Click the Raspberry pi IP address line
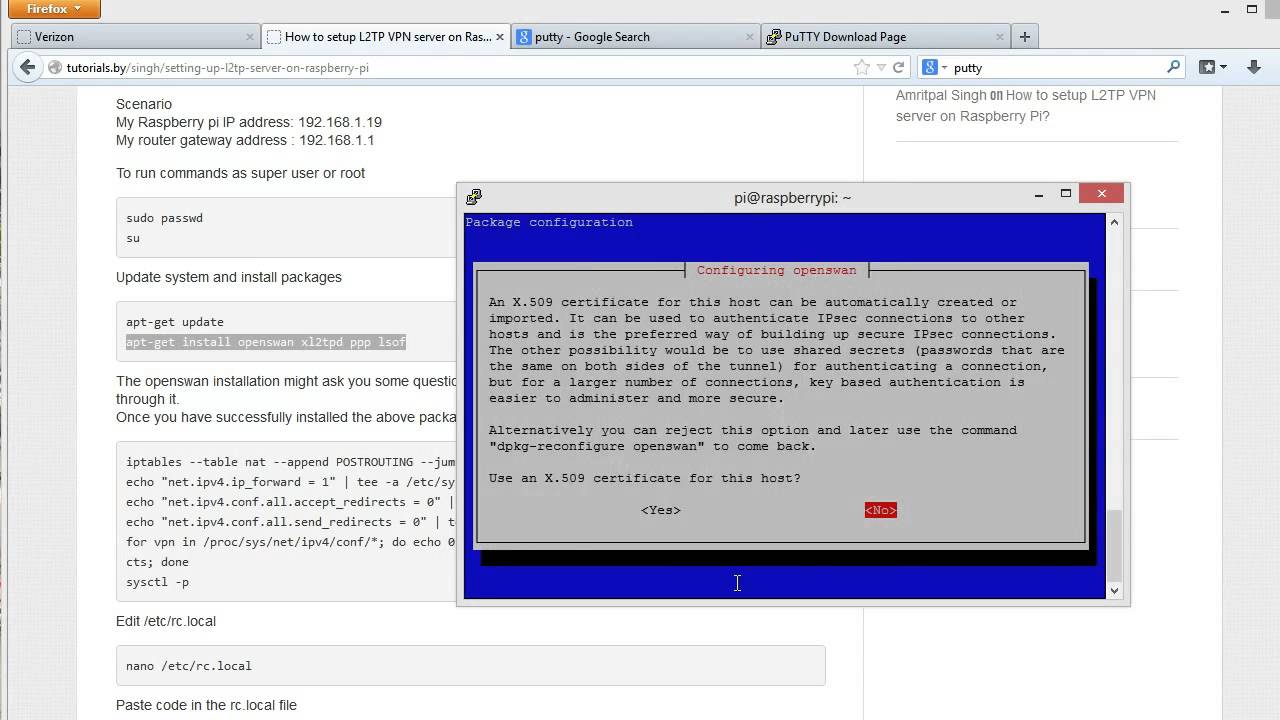 click(x=249, y=122)
